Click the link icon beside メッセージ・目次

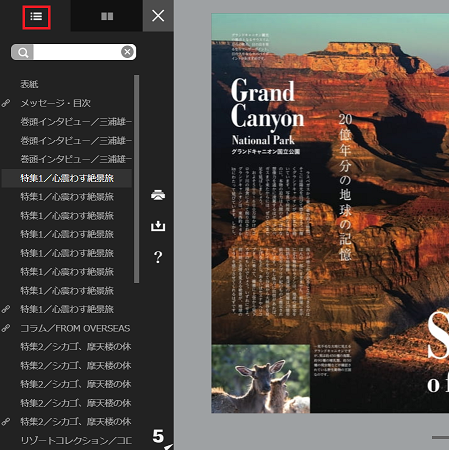click(6, 103)
